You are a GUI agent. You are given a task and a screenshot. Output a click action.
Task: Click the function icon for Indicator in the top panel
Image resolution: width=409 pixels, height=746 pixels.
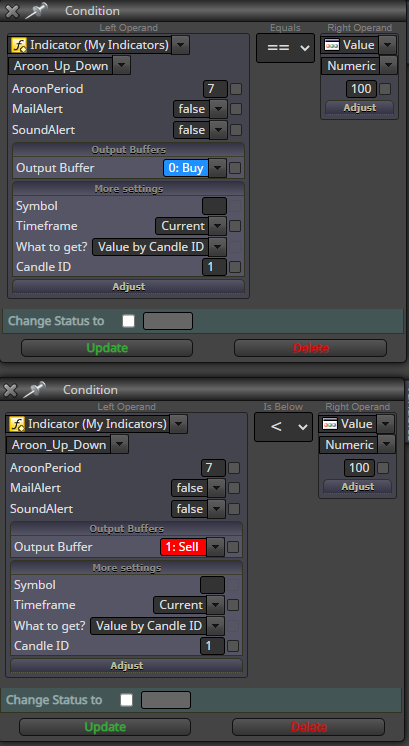tap(18, 45)
